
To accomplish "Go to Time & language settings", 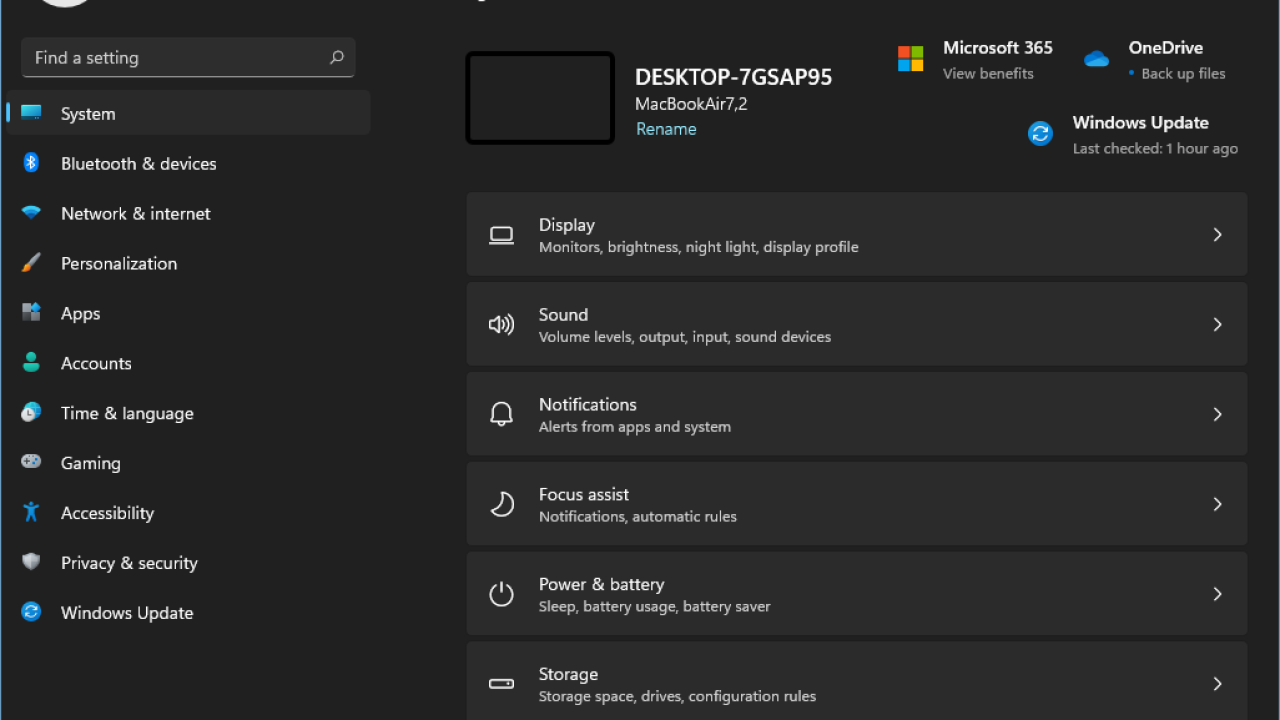I will pos(127,413).
